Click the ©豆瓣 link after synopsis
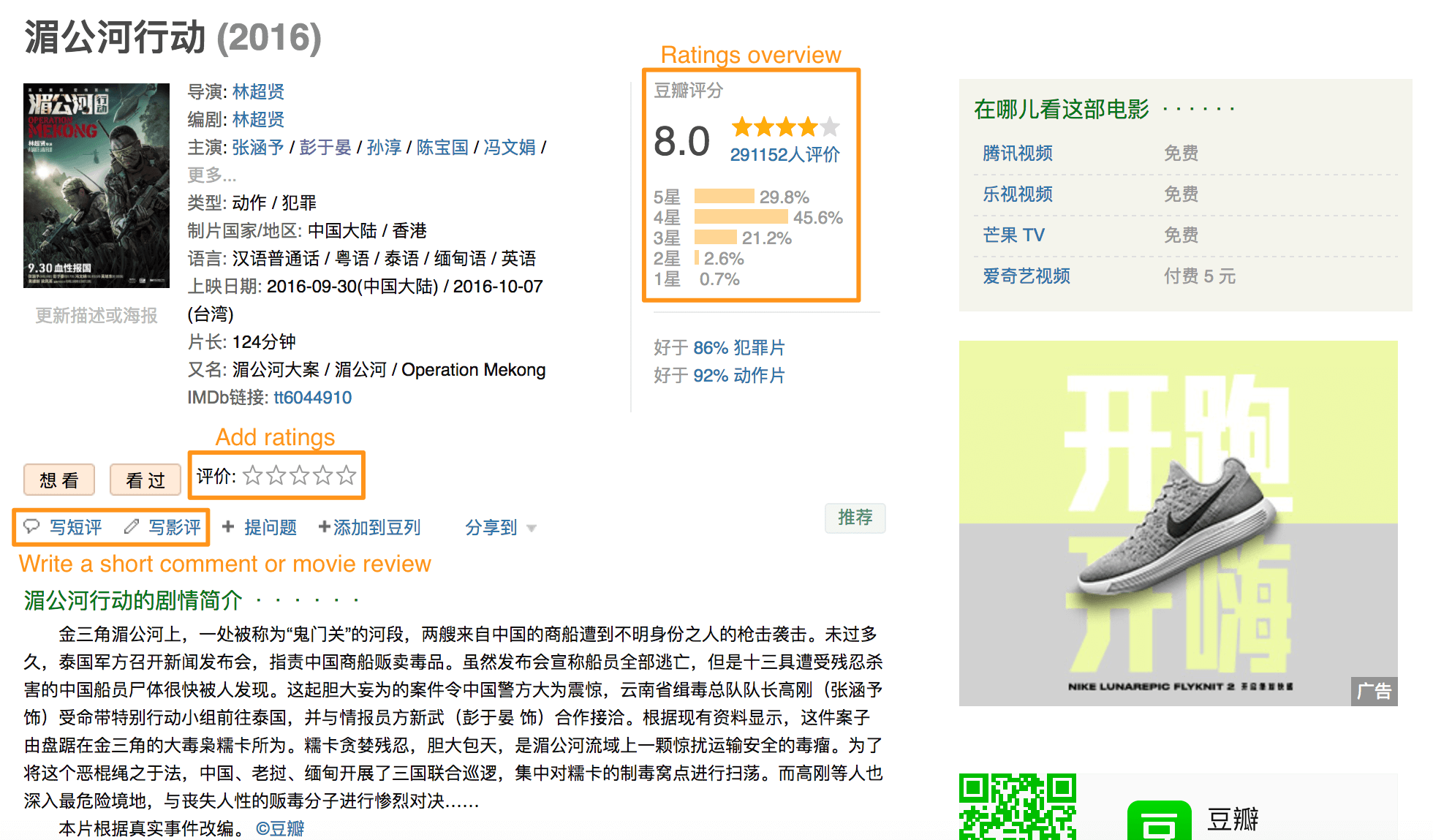1433x840 pixels. (280, 828)
